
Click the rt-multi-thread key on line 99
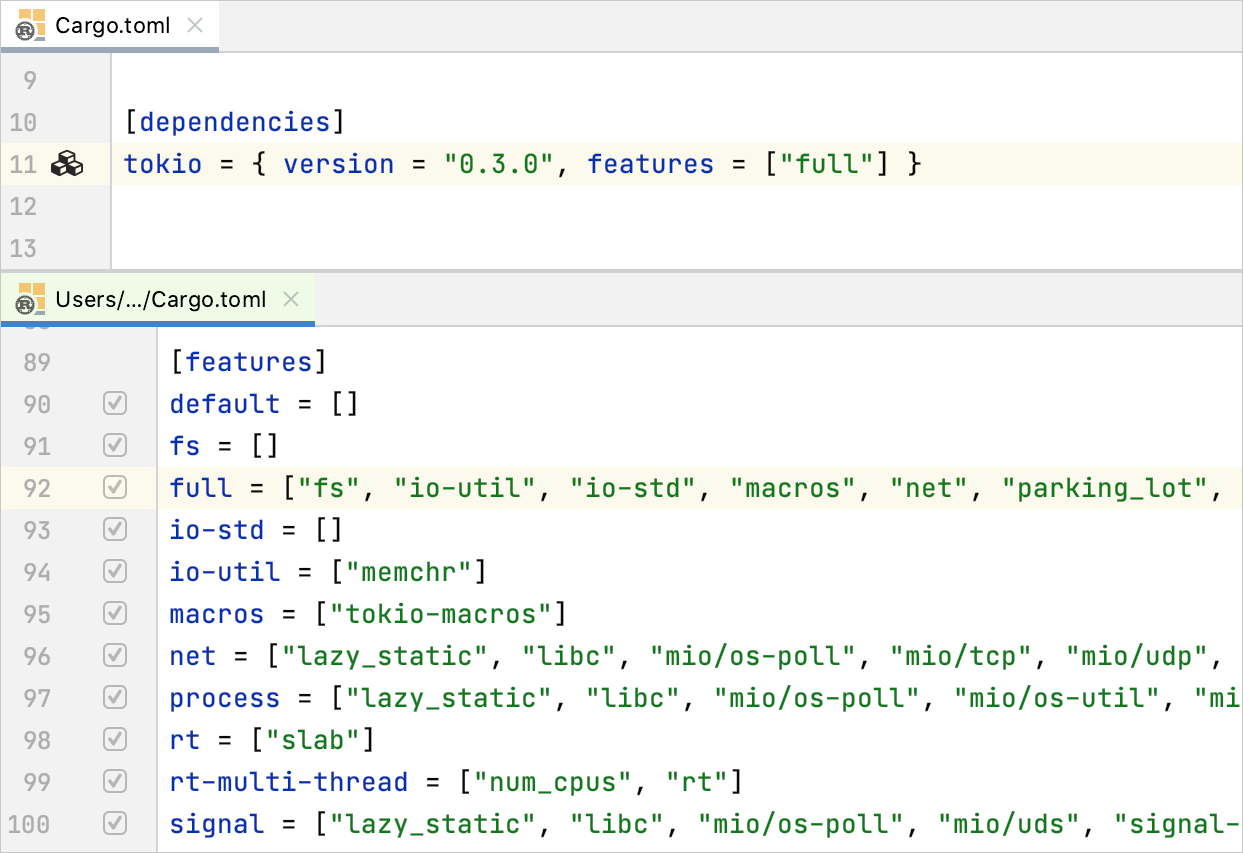[x=289, y=783]
